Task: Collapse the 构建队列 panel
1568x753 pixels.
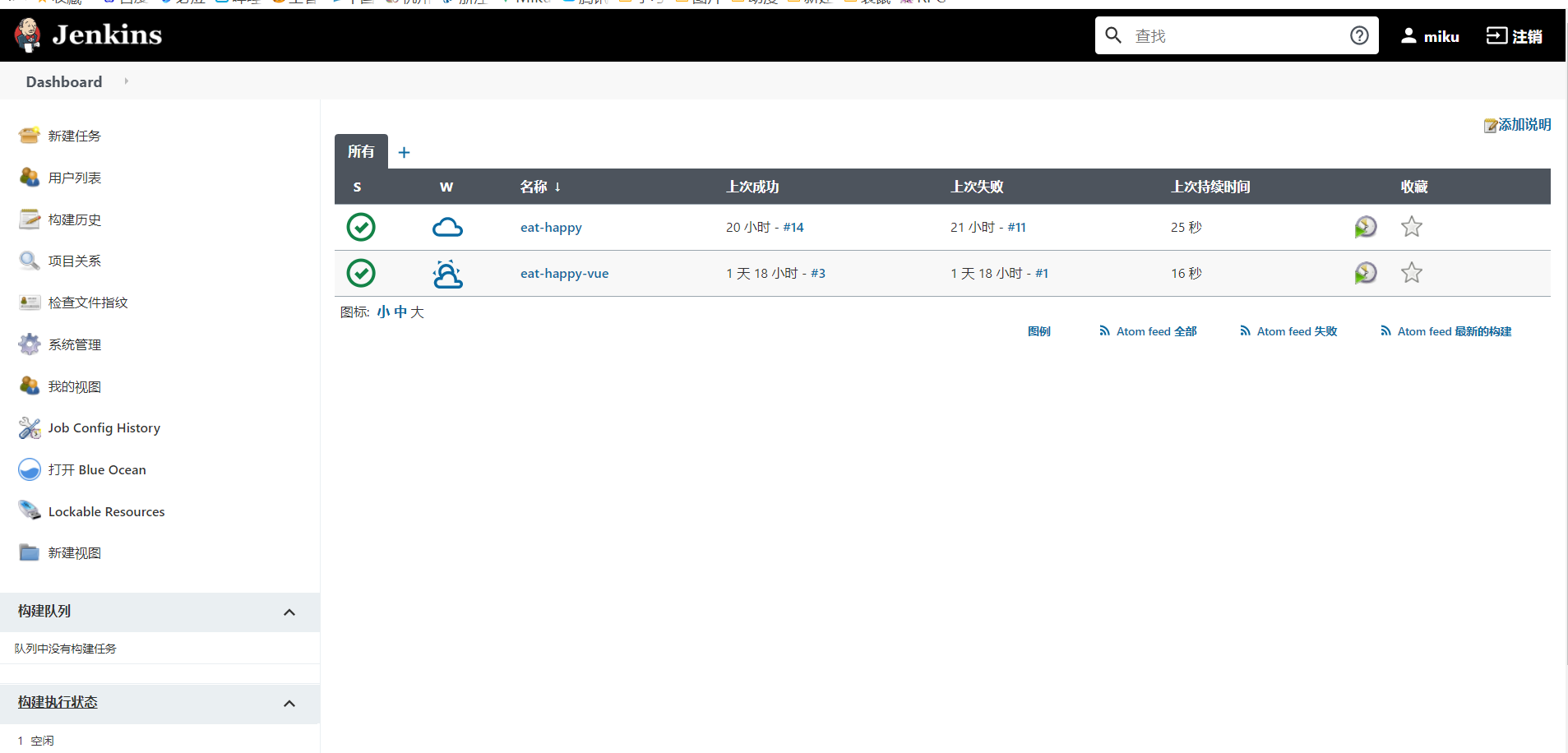Action: pos(289,612)
